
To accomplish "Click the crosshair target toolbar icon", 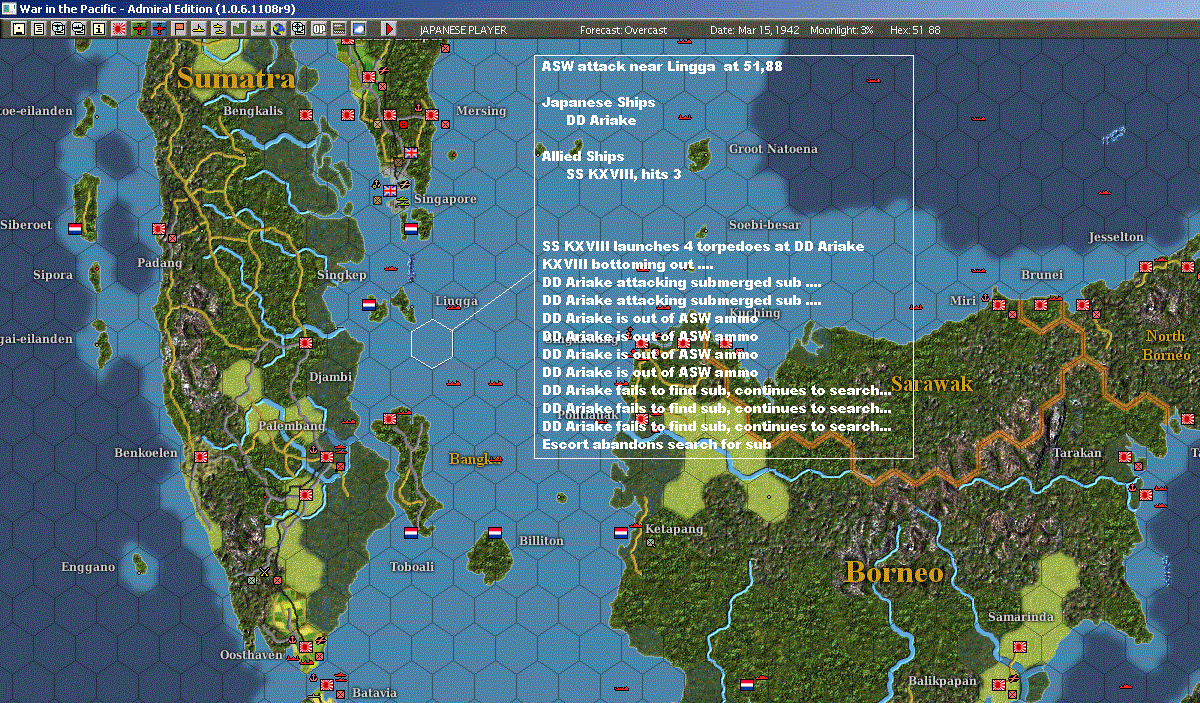I will click(x=298, y=29).
